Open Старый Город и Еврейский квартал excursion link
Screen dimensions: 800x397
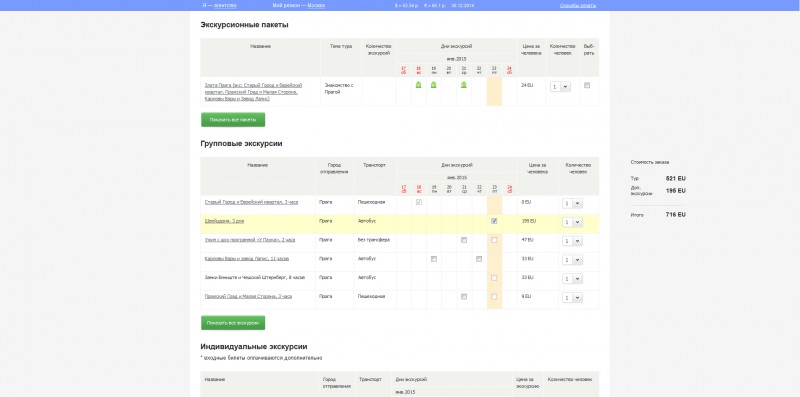(251, 202)
